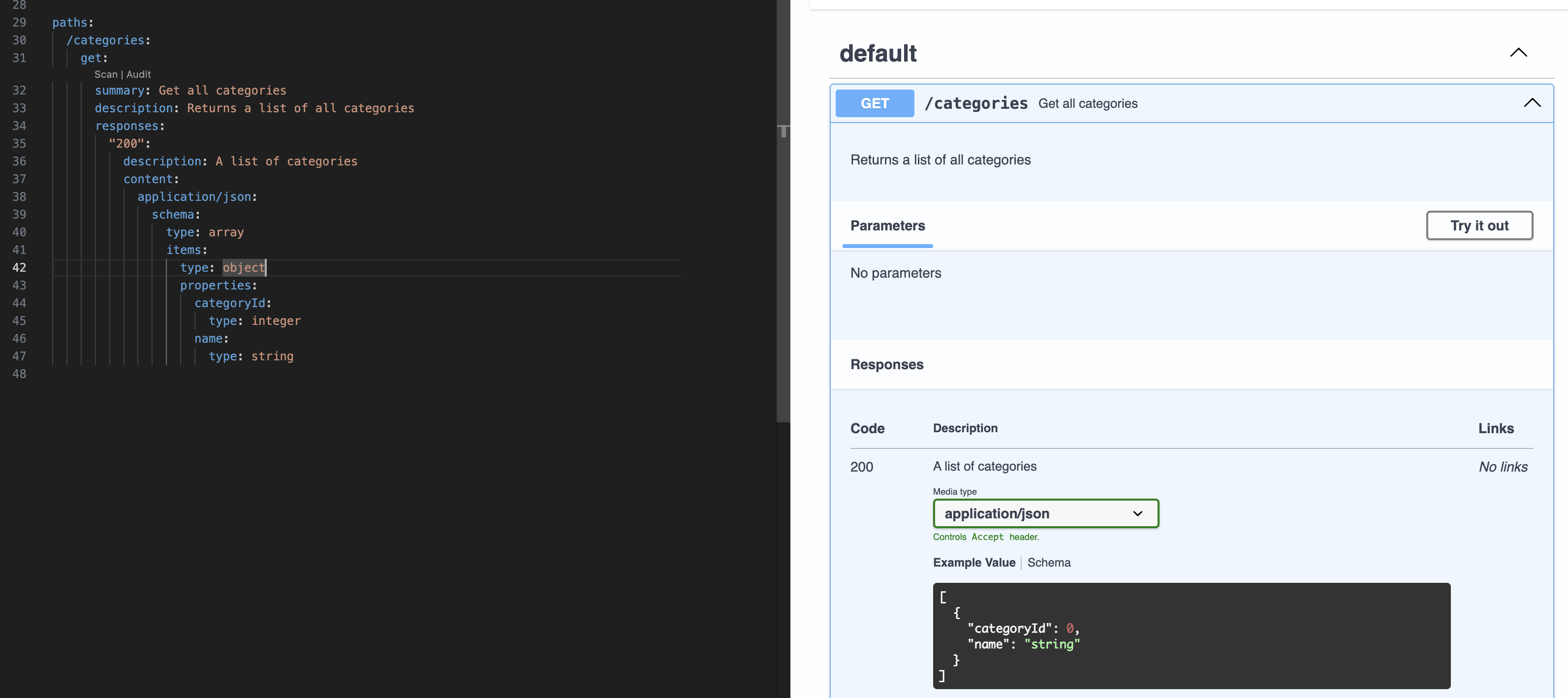This screenshot has height=698, width=1568.
Task: Click the 'string' value on line 47
Action: [272, 356]
